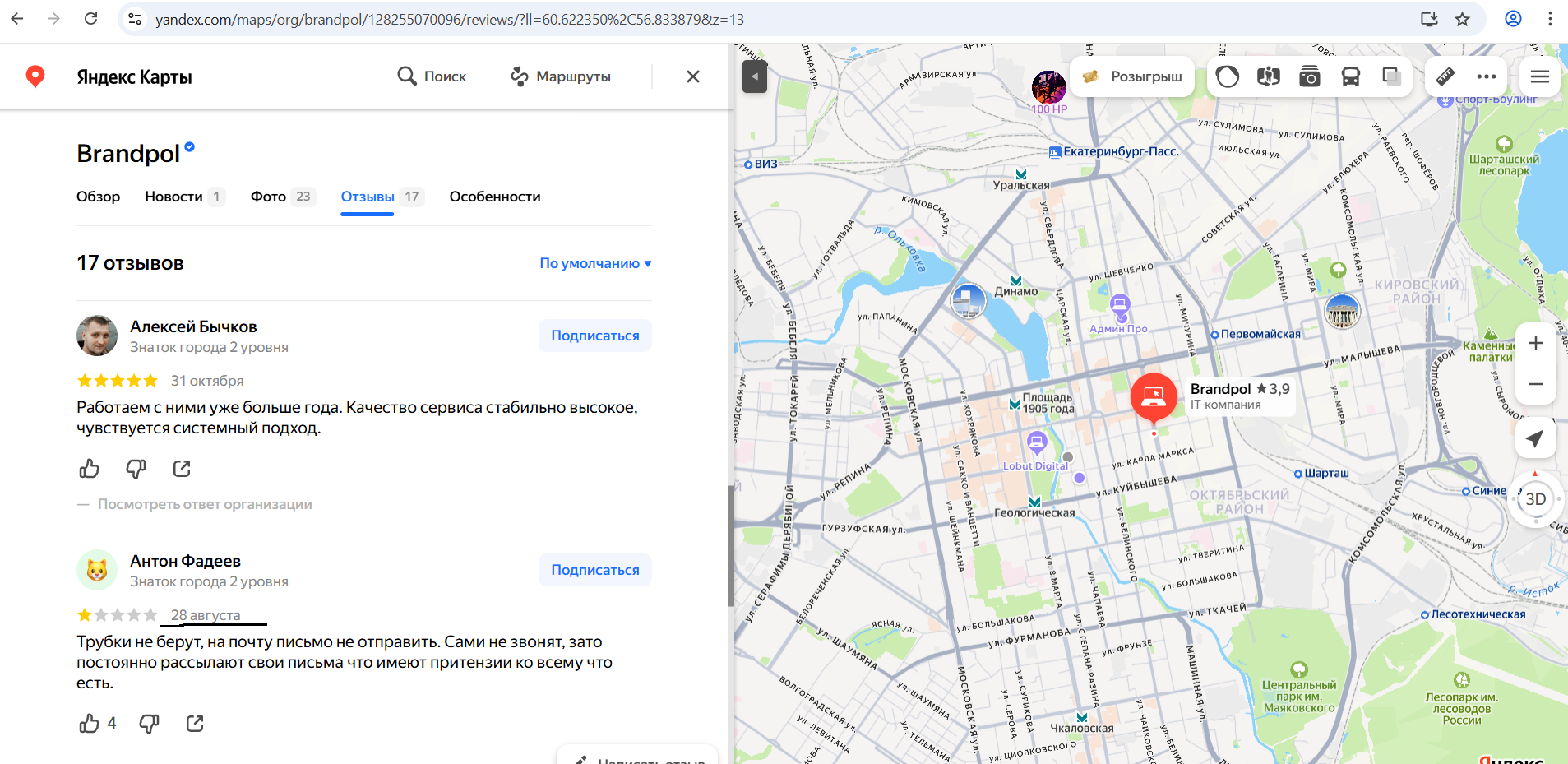Share Алексей Бычков's review
Screen dimensions: 1568x764
[x=182, y=469]
